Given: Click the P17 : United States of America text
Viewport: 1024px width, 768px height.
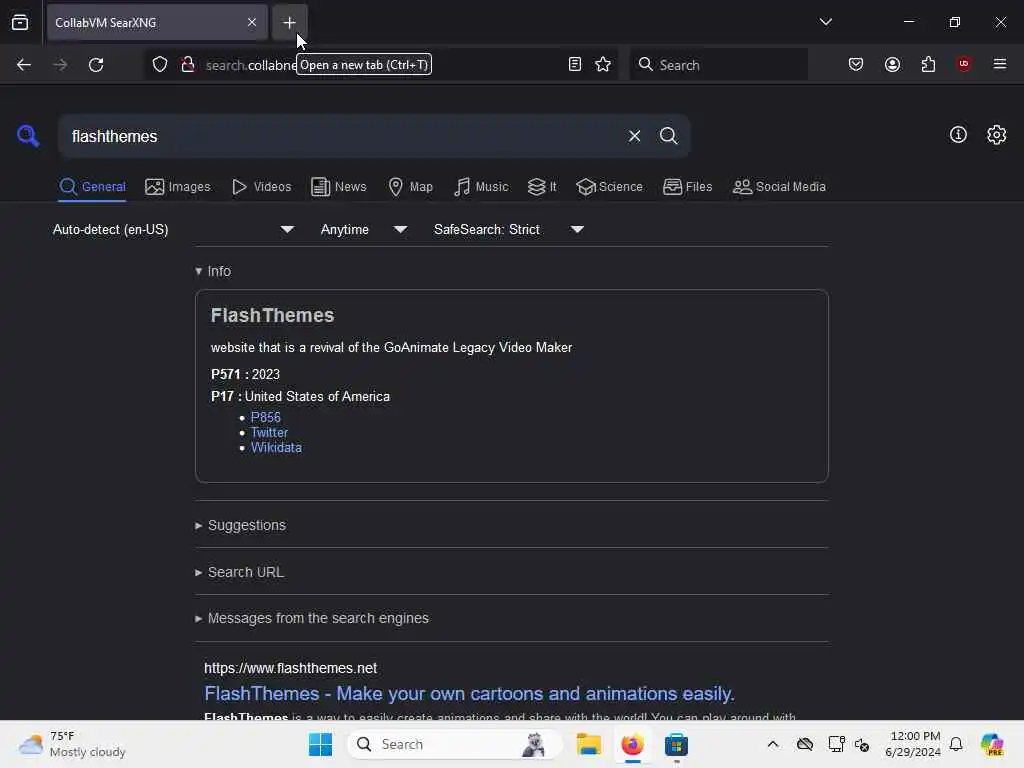Looking at the screenshot, I should 300,396.
